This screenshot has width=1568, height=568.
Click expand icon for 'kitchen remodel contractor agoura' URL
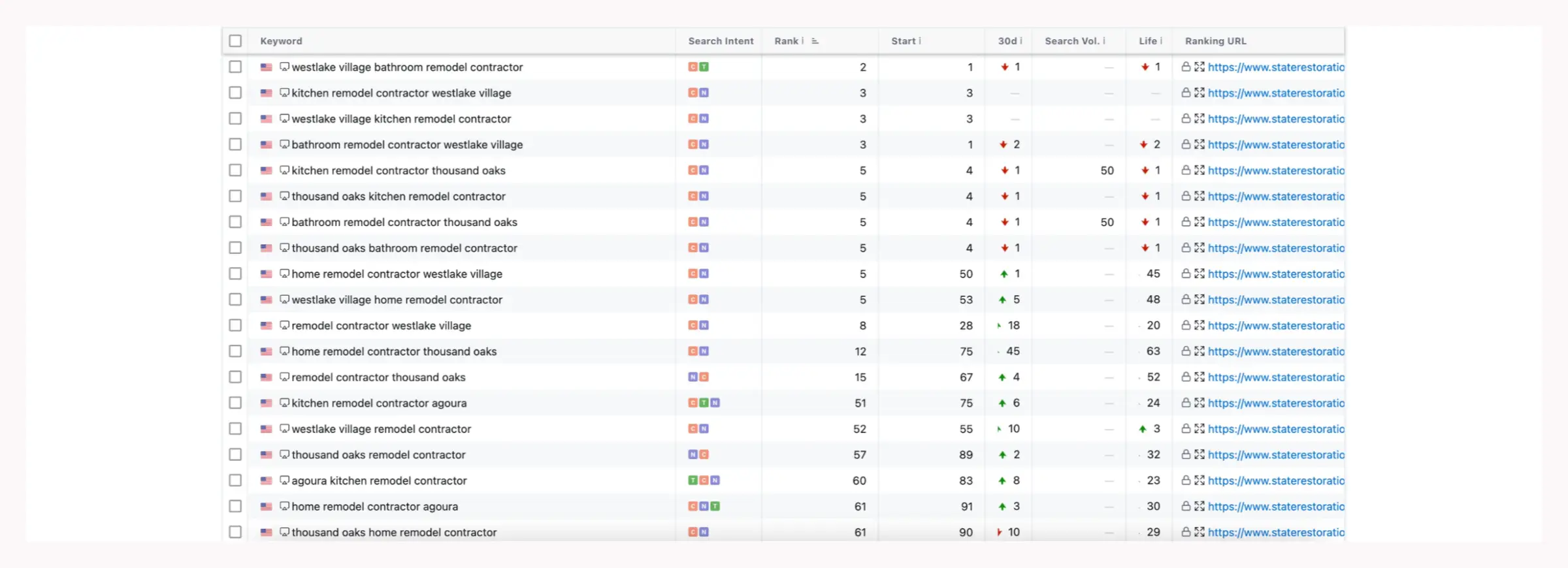pyautogui.click(x=1200, y=403)
